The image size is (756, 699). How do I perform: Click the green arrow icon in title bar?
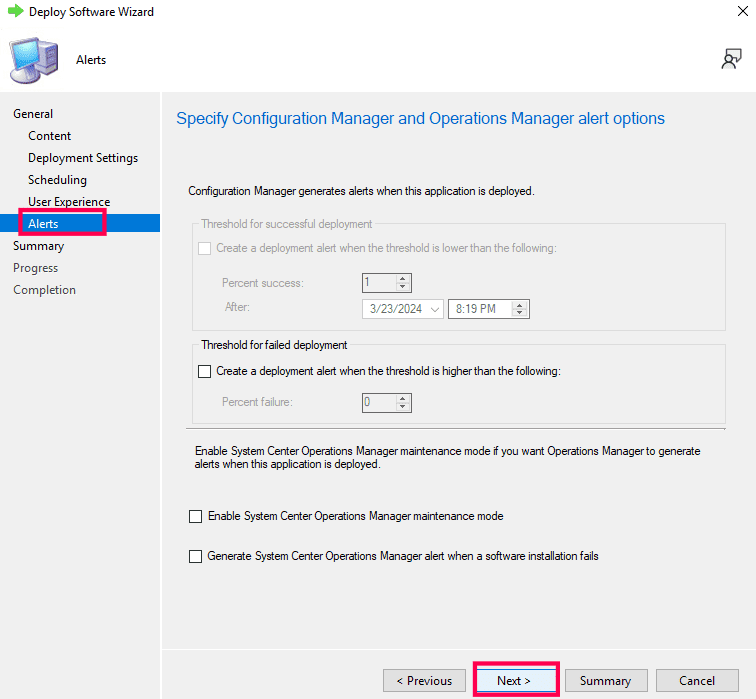(16, 11)
